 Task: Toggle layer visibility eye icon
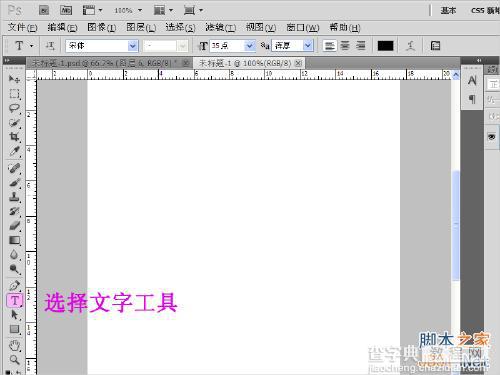[x=491, y=137]
